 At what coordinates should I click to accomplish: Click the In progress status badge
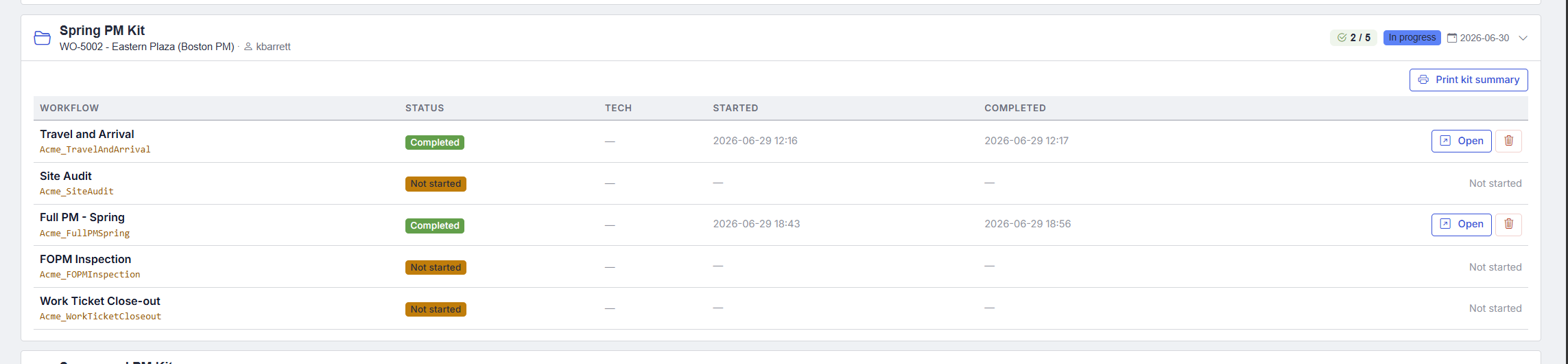pos(1412,38)
